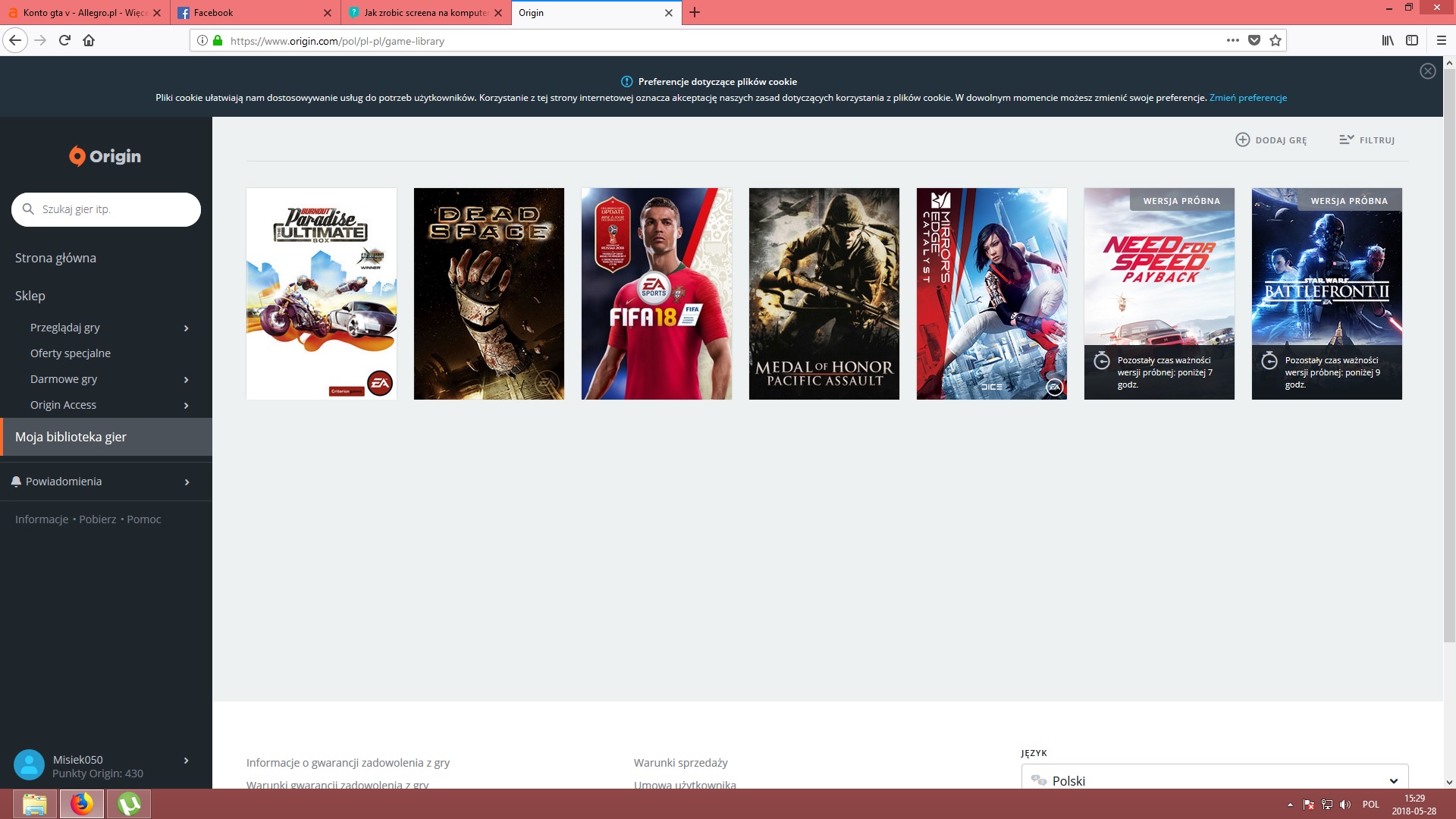This screenshot has width=1456, height=819.
Task: Click the green padlock security icon
Action: pos(218,41)
